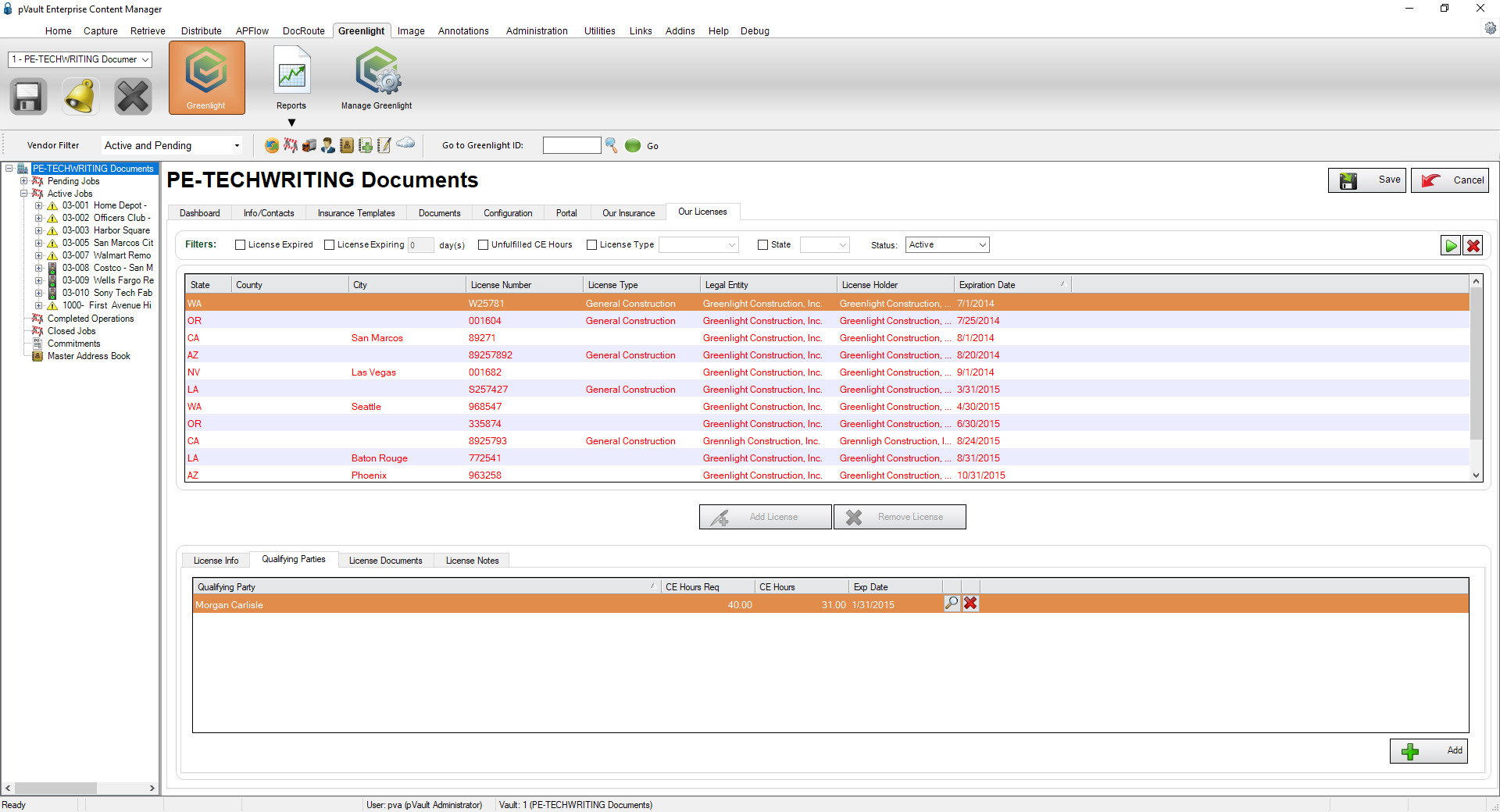The height and width of the screenshot is (812, 1500).
Task: Open the Reports dropdown arrow below icon
Action: [x=291, y=123]
